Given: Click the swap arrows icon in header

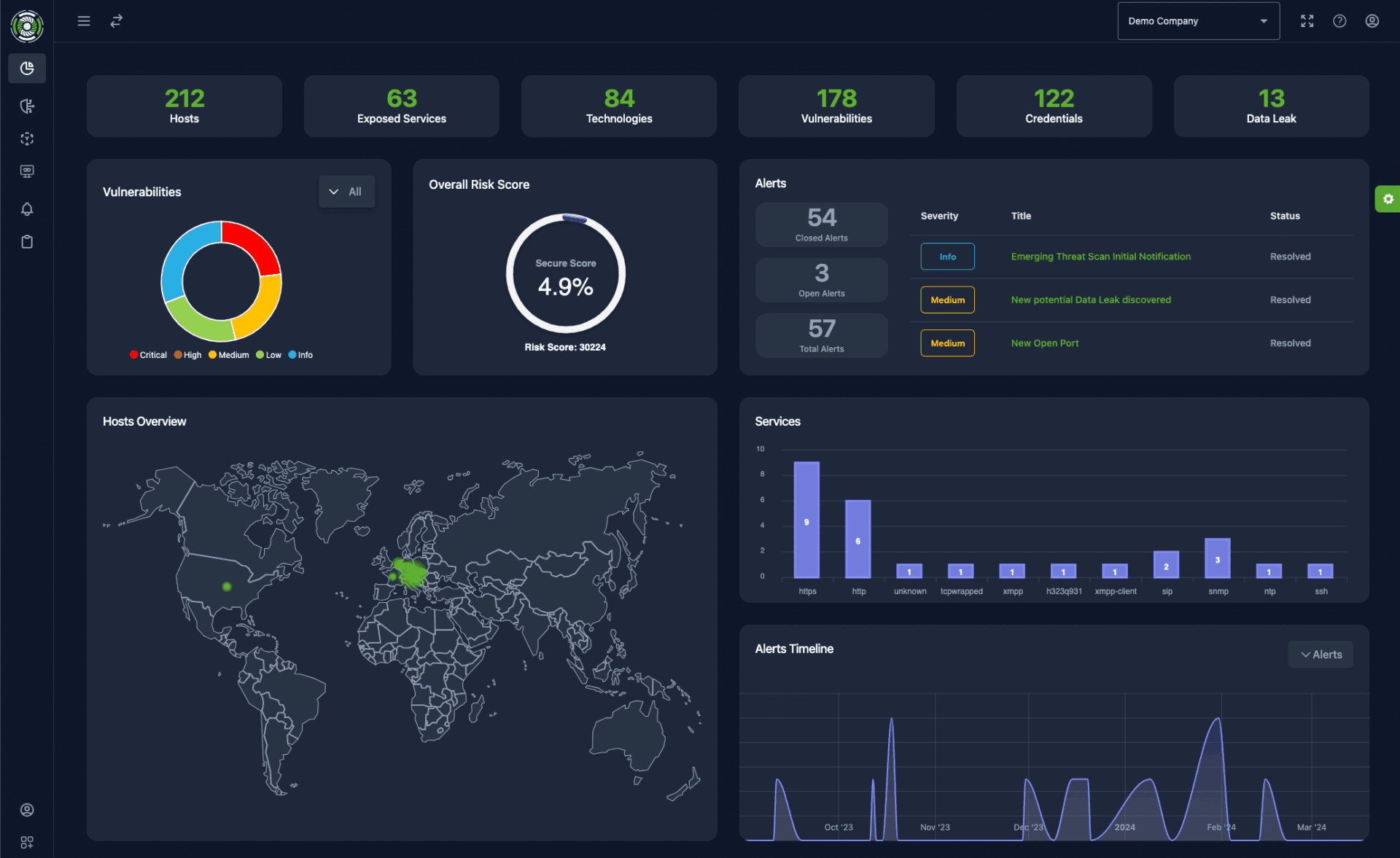Looking at the screenshot, I should tap(116, 21).
